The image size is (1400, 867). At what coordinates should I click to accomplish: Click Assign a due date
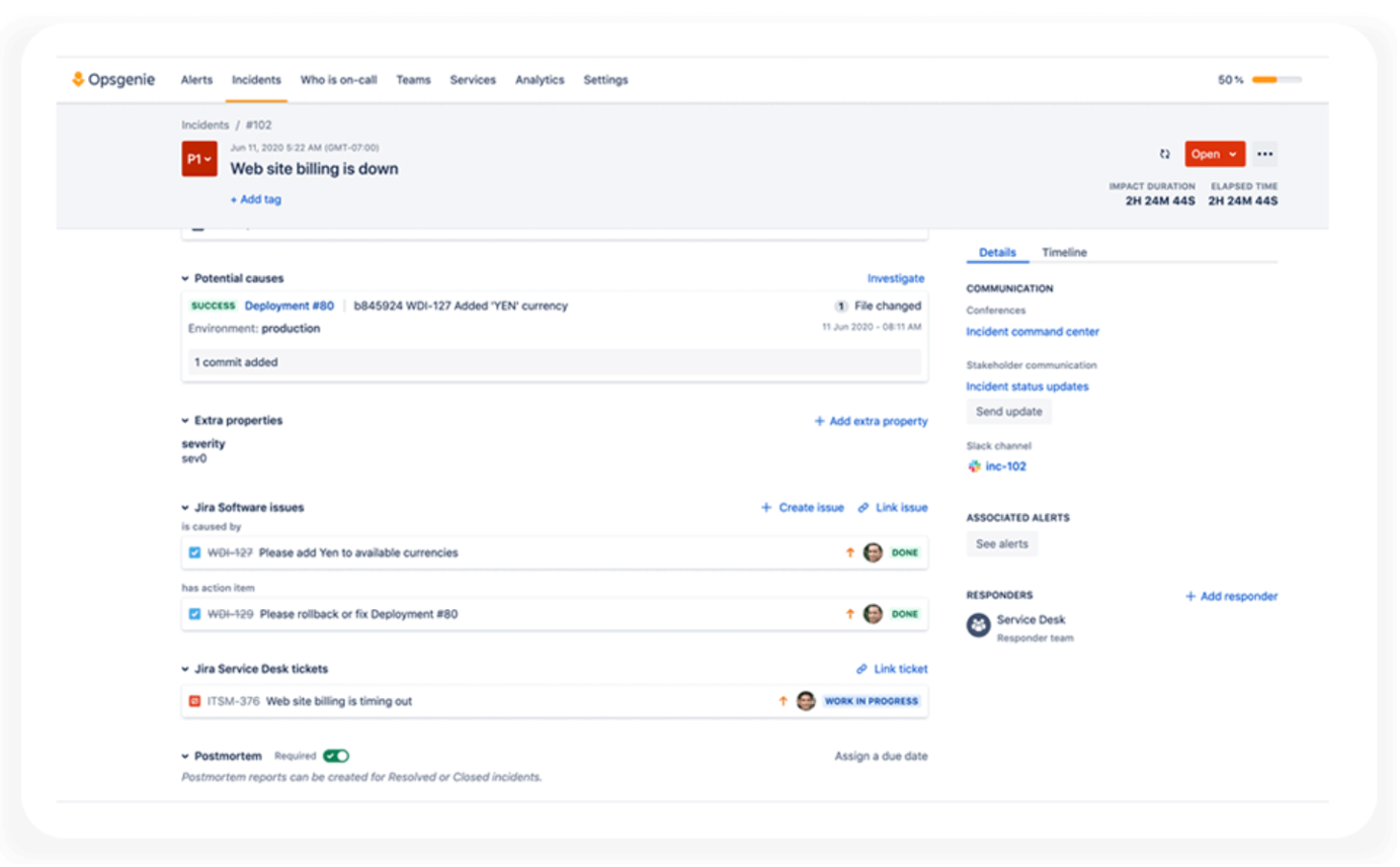point(881,757)
